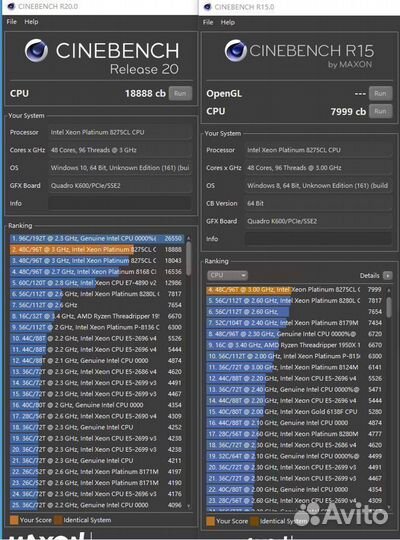The height and width of the screenshot is (540, 400).
Task: Select R15 row 6 scoring 7654
Action: [x=296, y=312]
